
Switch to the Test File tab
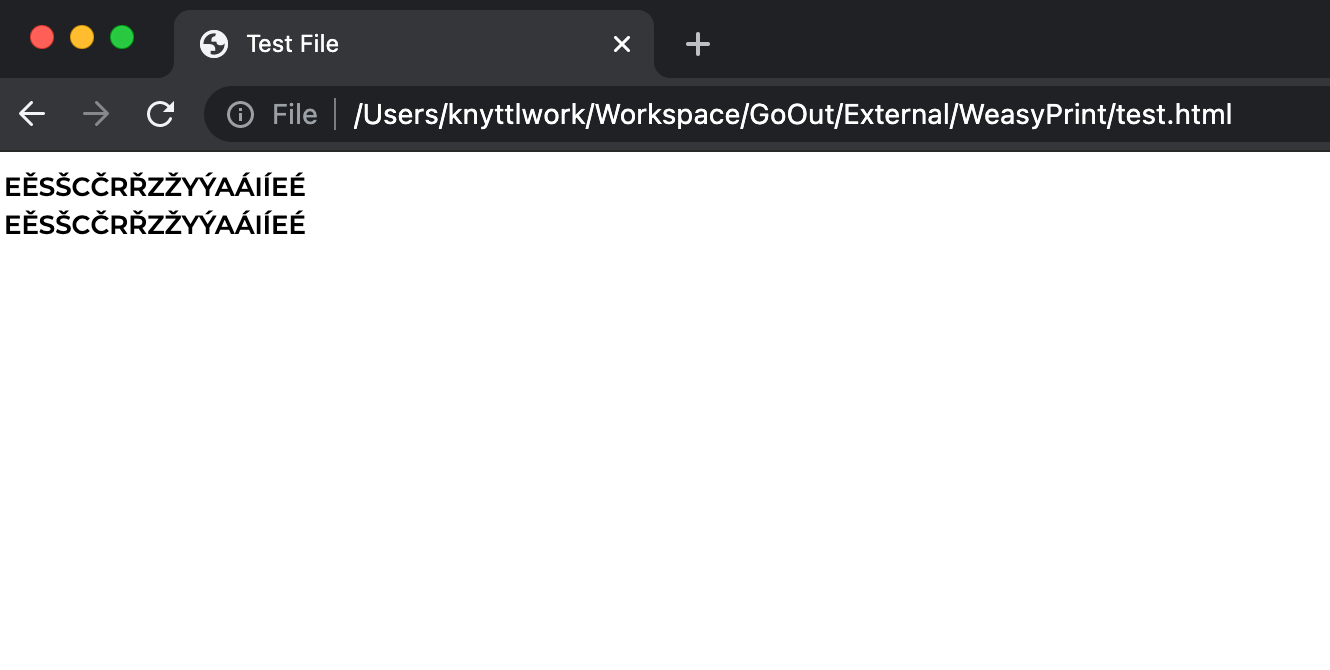[400, 44]
